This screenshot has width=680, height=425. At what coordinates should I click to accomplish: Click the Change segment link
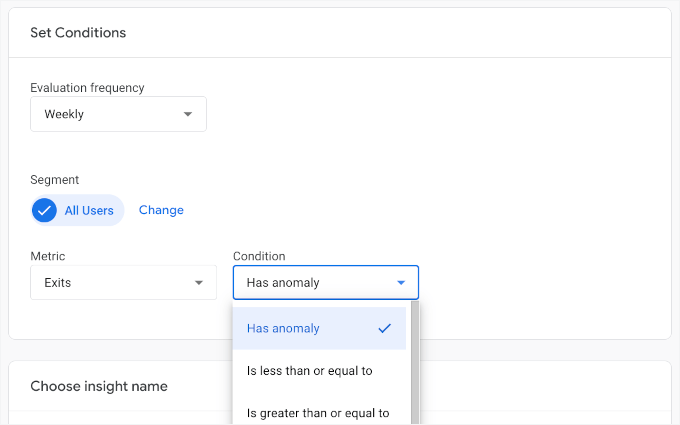tap(161, 210)
